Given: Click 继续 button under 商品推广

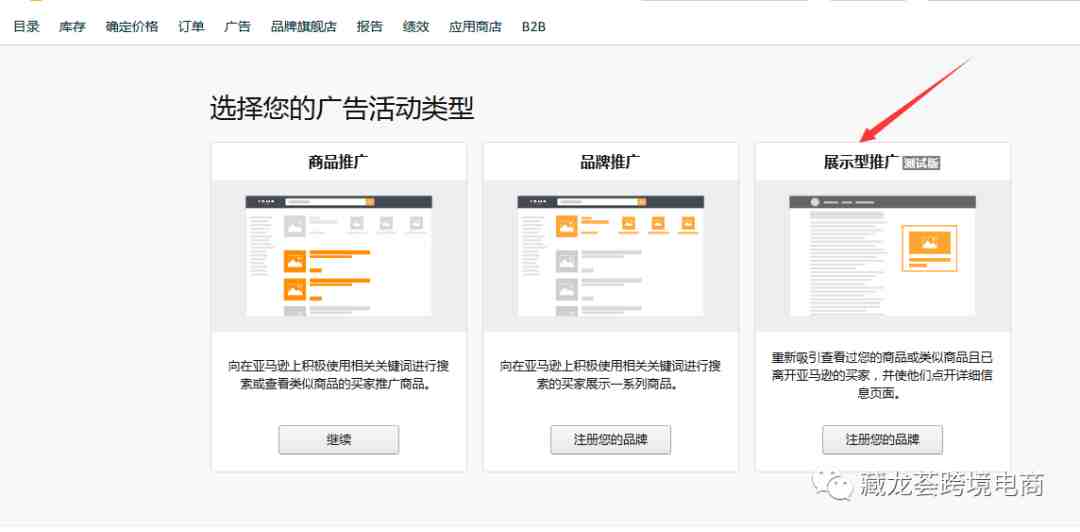Looking at the screenshot, I should 339,440.
